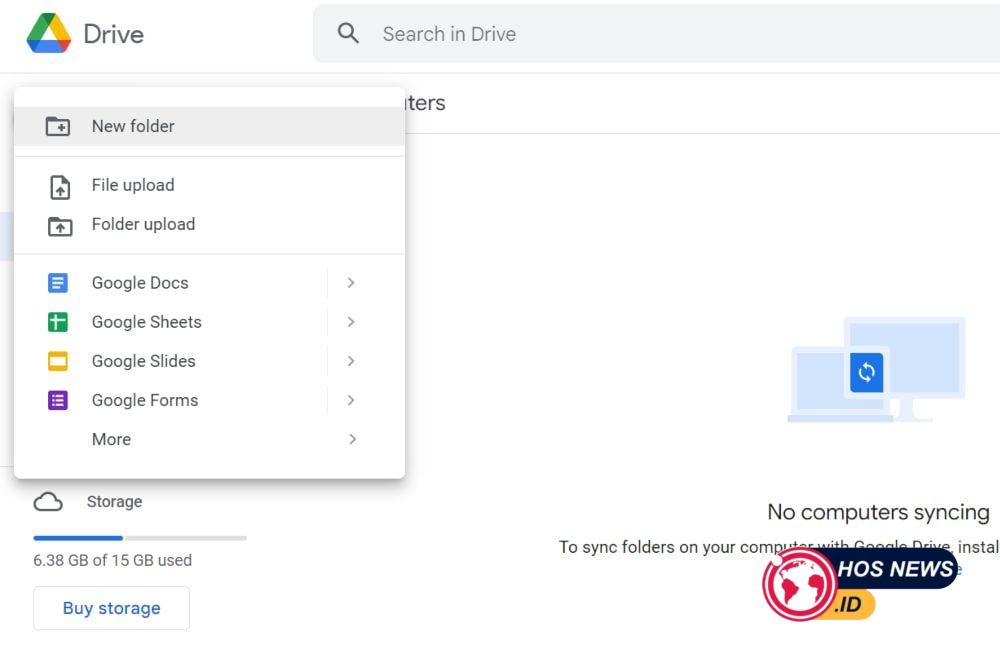Screen dimensions: 1000x667
Task: Click the Storage cloud icon
Action: pos(48,502)
